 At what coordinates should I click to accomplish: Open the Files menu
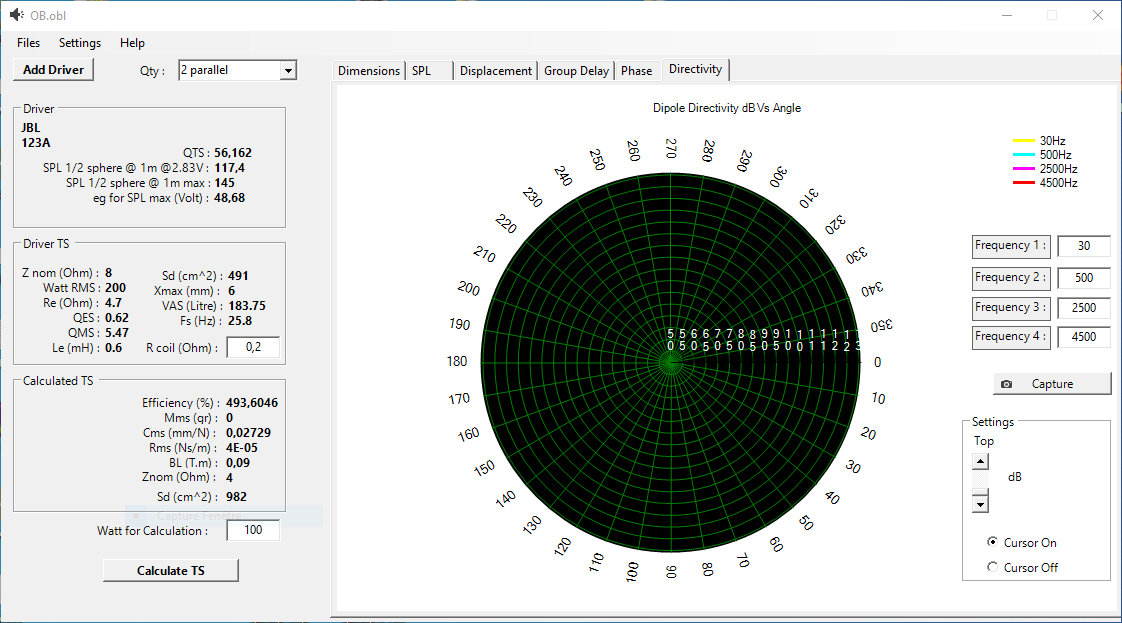pos(29,43)
